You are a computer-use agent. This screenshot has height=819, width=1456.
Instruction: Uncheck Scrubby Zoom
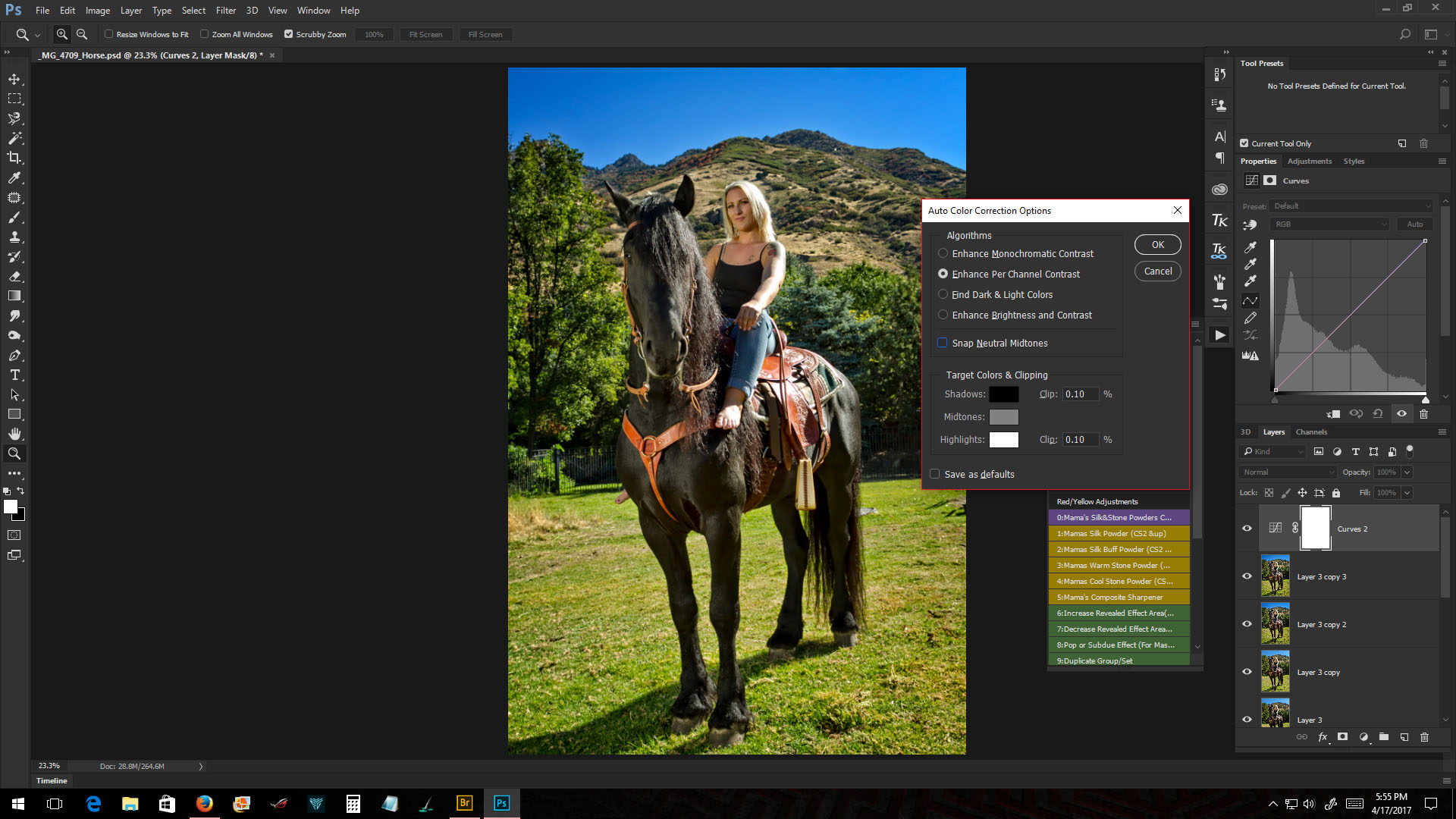(288, 34)
